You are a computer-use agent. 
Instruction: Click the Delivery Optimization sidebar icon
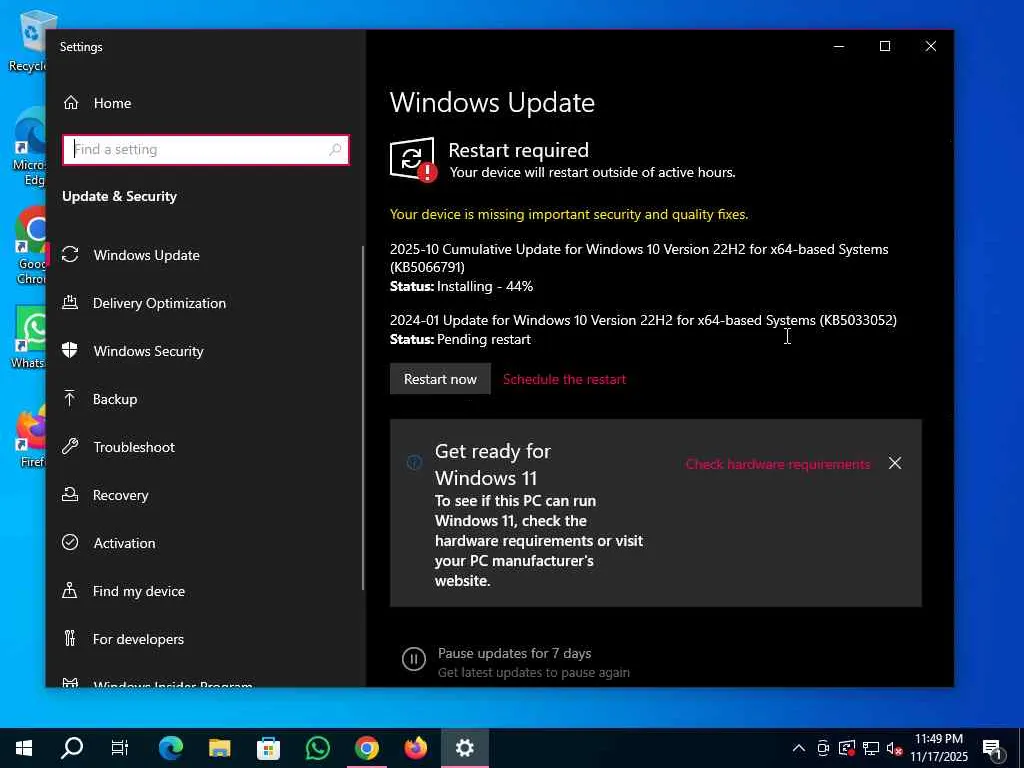(x=70, y=302)
